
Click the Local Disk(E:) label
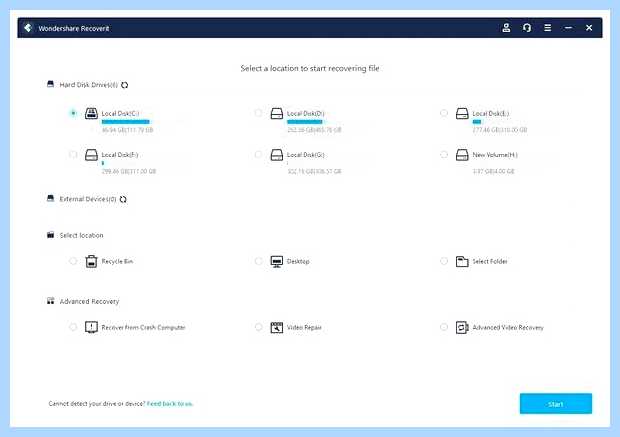(491, 114)
